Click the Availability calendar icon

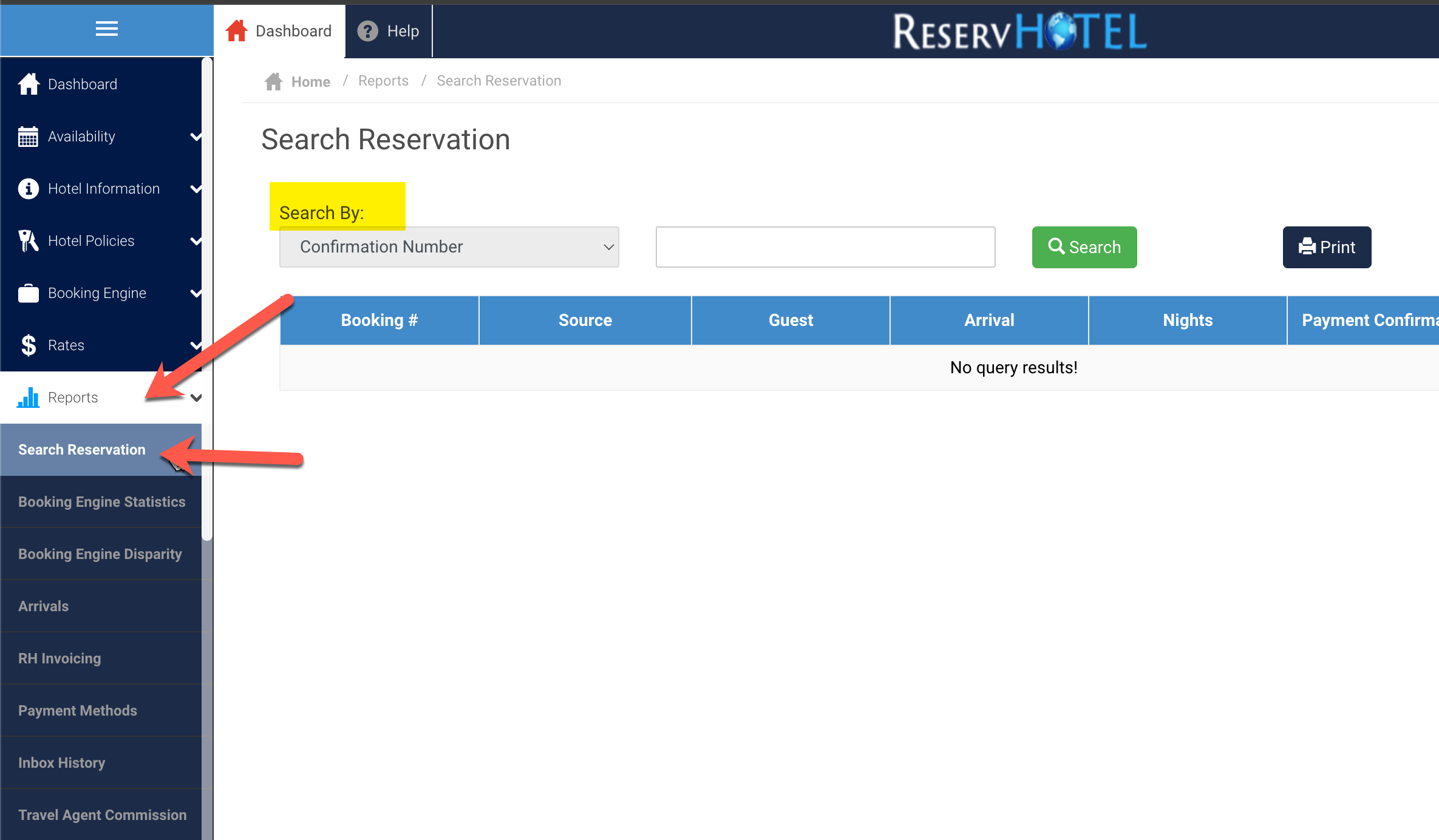pos(28,137)
